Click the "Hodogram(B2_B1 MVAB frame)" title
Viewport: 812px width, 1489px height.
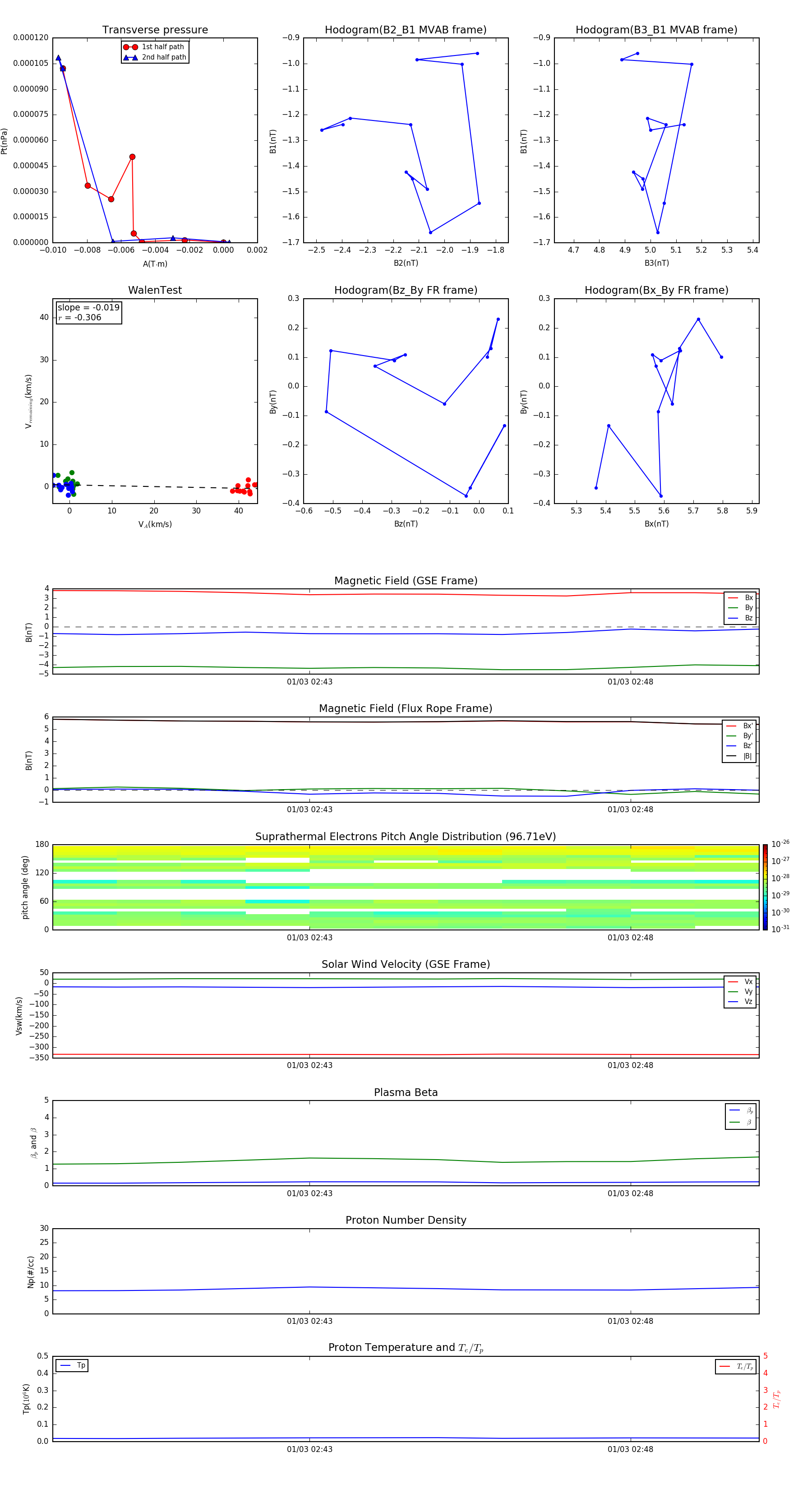406,30
